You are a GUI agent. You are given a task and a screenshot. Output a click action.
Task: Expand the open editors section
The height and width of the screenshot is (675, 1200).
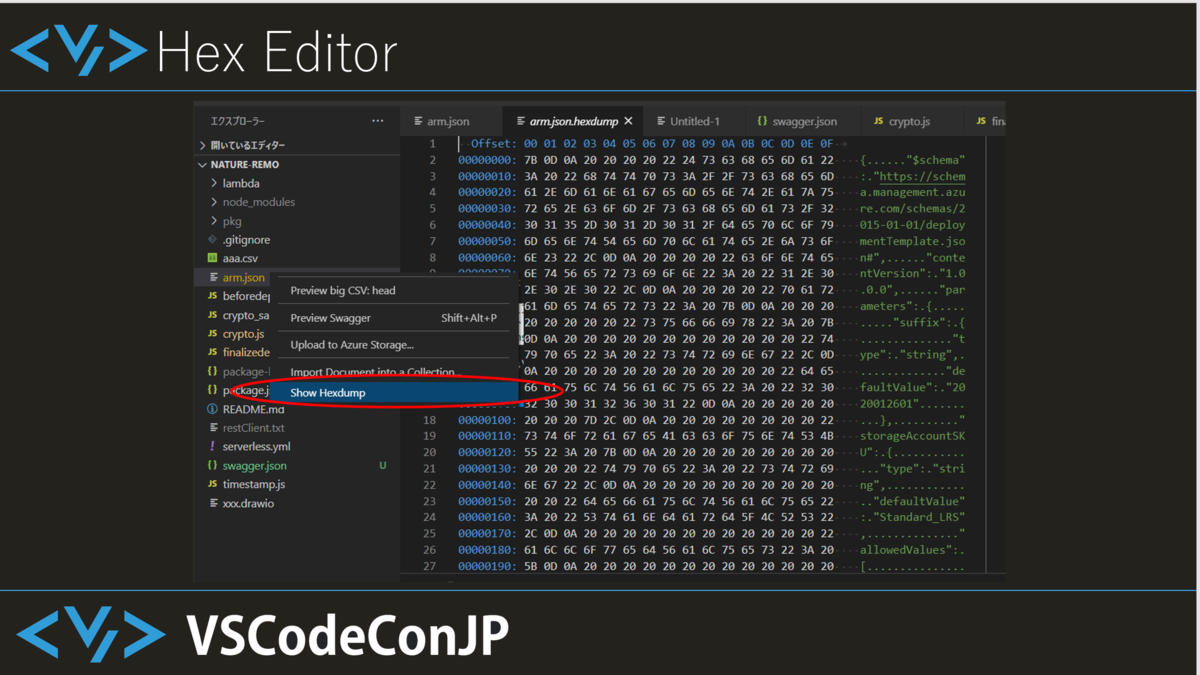[204, 145]
